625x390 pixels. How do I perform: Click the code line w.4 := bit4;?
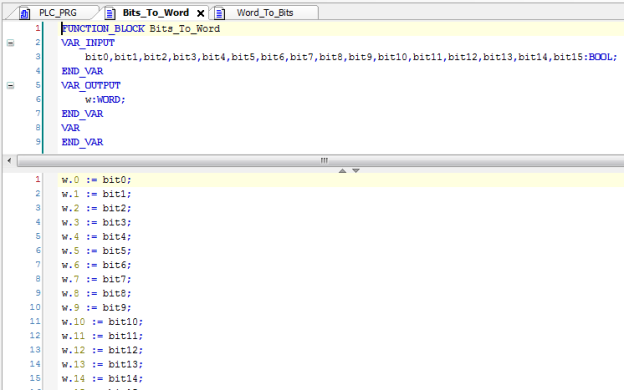click(x=96, y=237)
